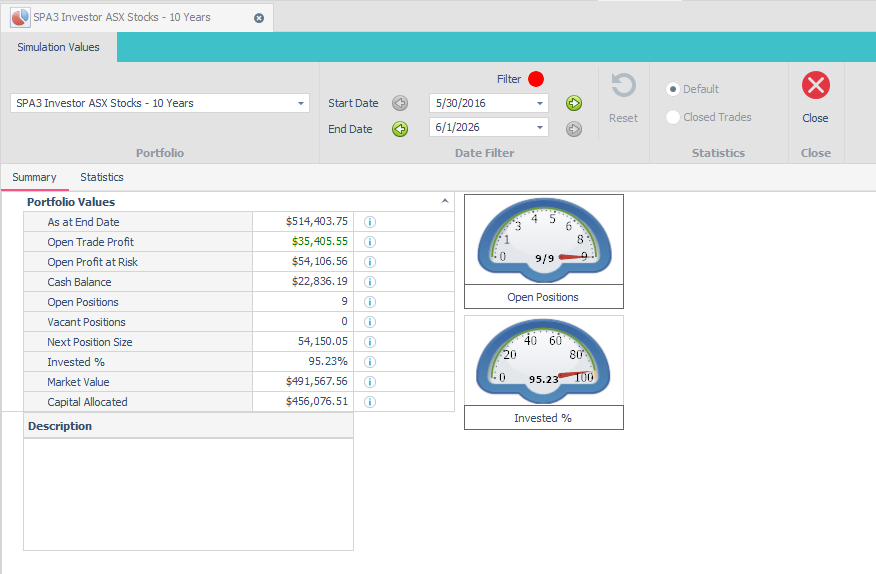The width and height of the screenshot is (876, 574).
Task: Open the End Date picker dropdown
Action: click(540, 127)
